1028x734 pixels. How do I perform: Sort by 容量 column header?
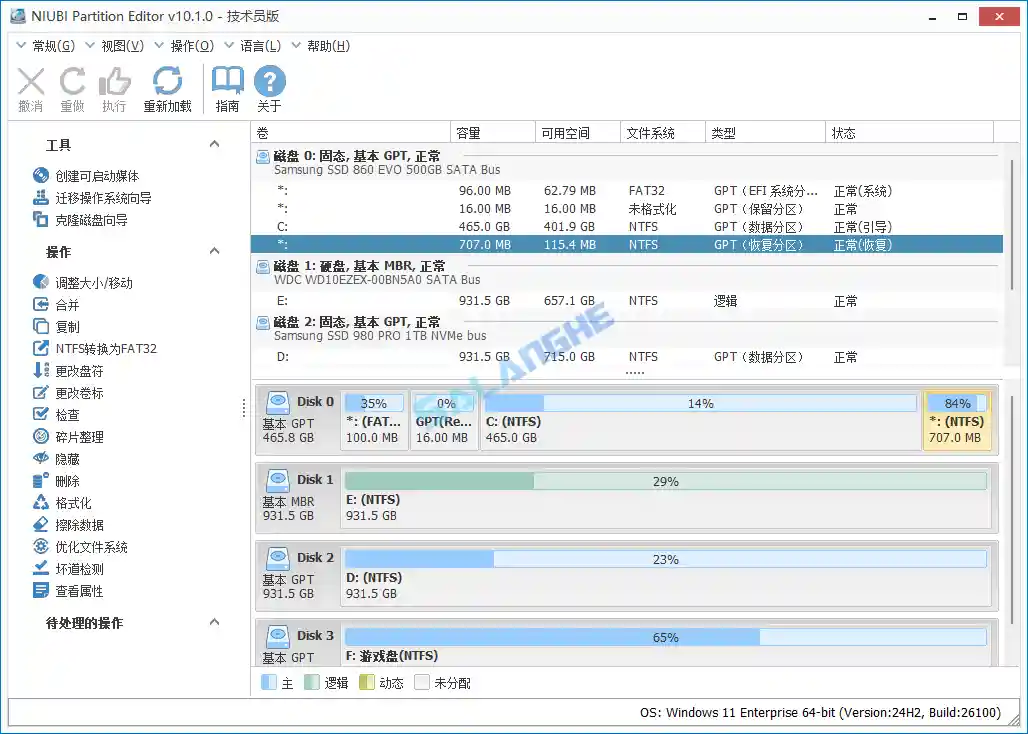pos(493,133)
